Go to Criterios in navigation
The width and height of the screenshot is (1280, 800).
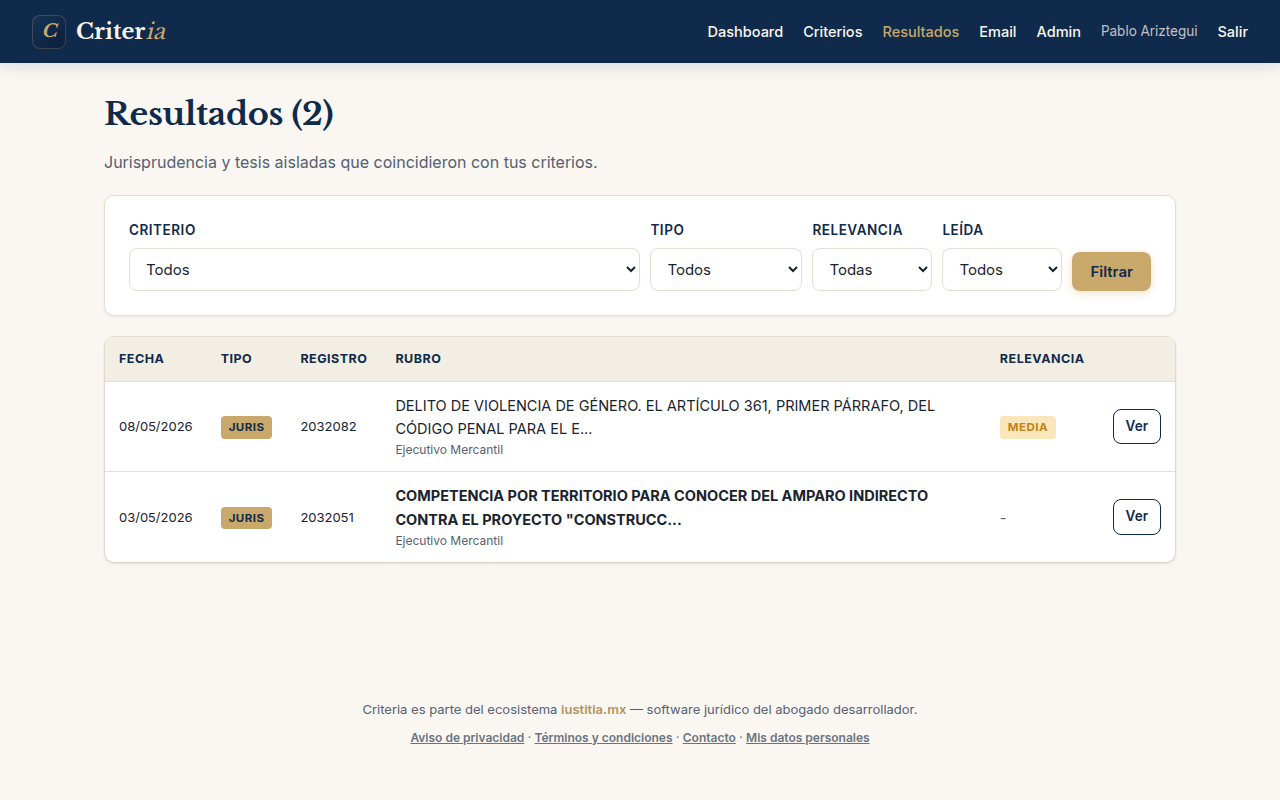click(832, 32)
